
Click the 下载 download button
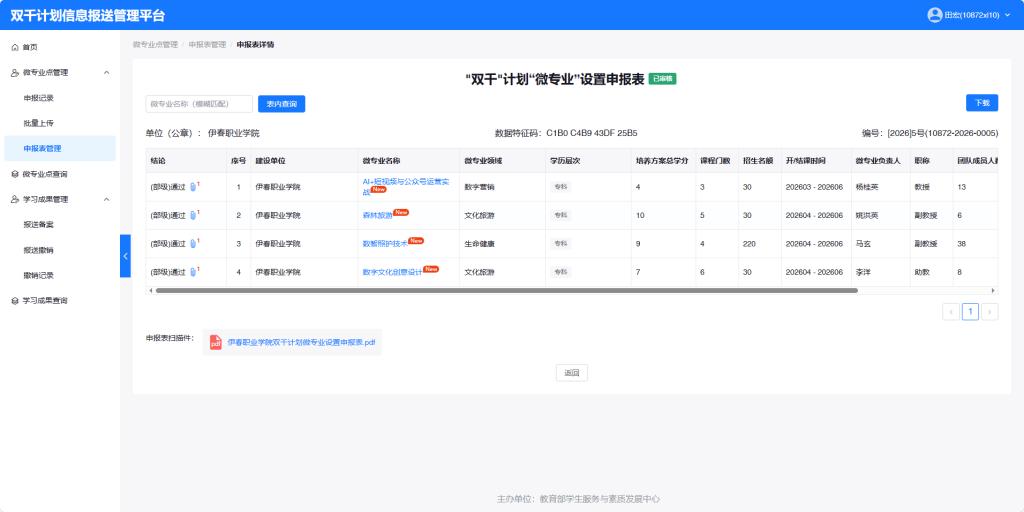click(x=982, y=103)
